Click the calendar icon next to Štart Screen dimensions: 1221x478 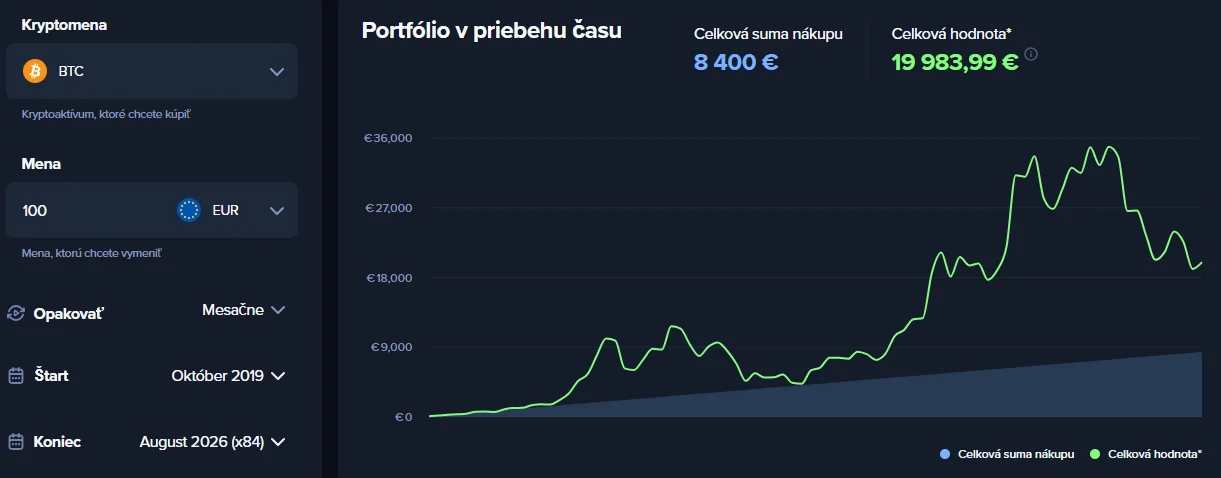[x=16, y=376]
